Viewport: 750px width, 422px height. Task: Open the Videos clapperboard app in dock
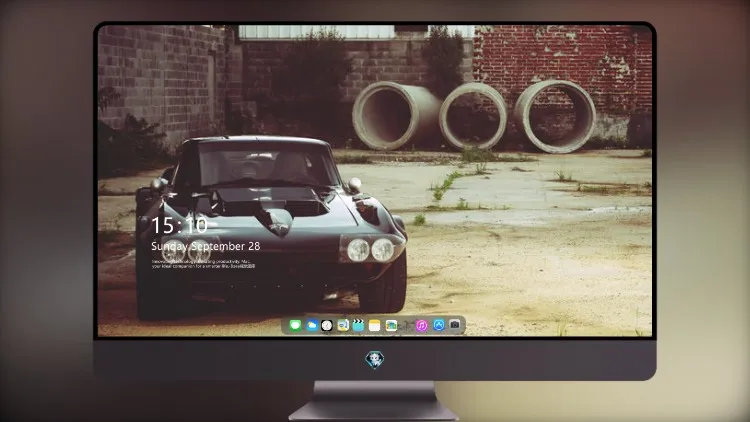click(x=358, y=325)
